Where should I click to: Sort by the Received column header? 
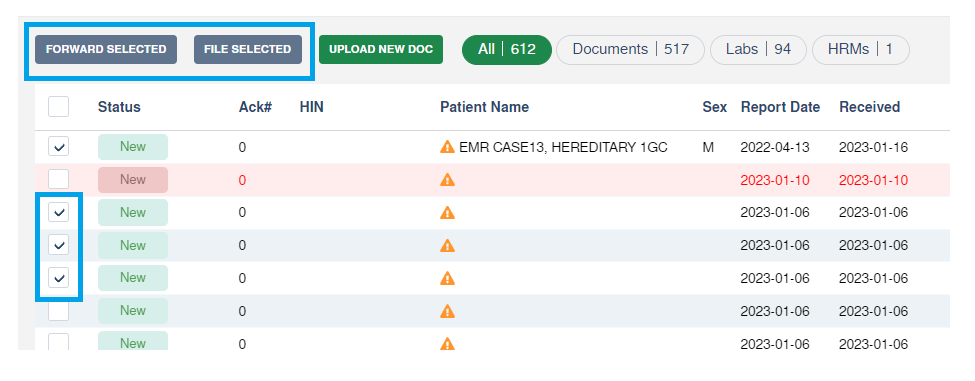869,107
